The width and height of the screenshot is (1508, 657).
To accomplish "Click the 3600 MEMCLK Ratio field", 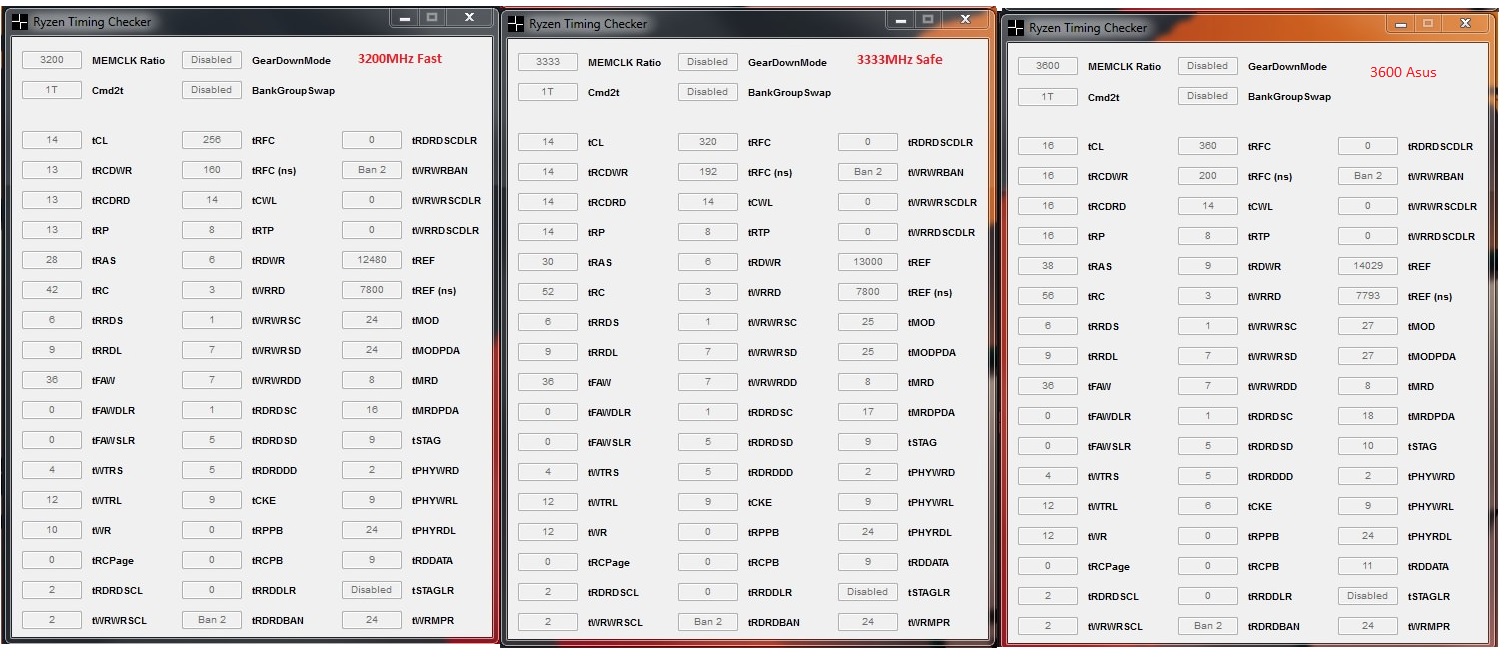I will [x=1048, y=66].
